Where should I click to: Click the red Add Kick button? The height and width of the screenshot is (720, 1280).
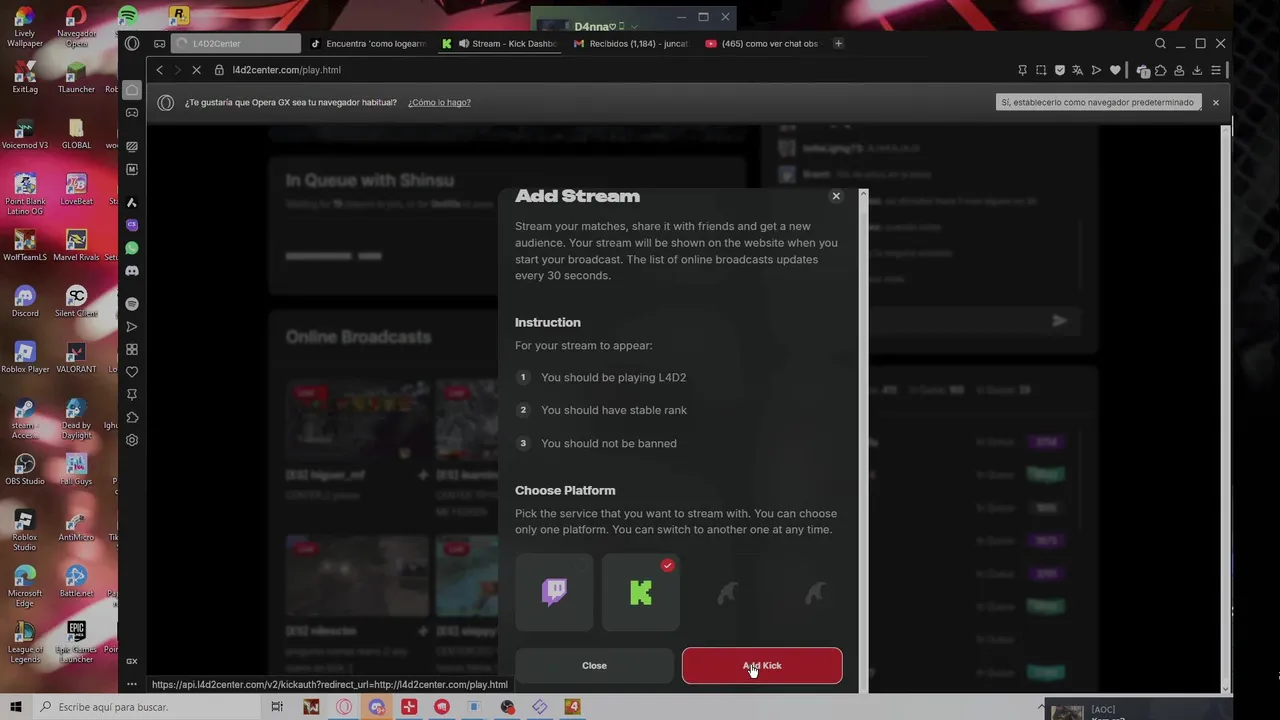762,666
